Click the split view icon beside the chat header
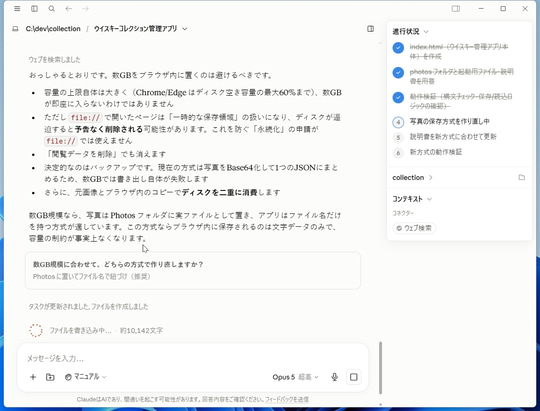This screenshot has width=540, height=411. pyautogui.click(x=371, y=29)
